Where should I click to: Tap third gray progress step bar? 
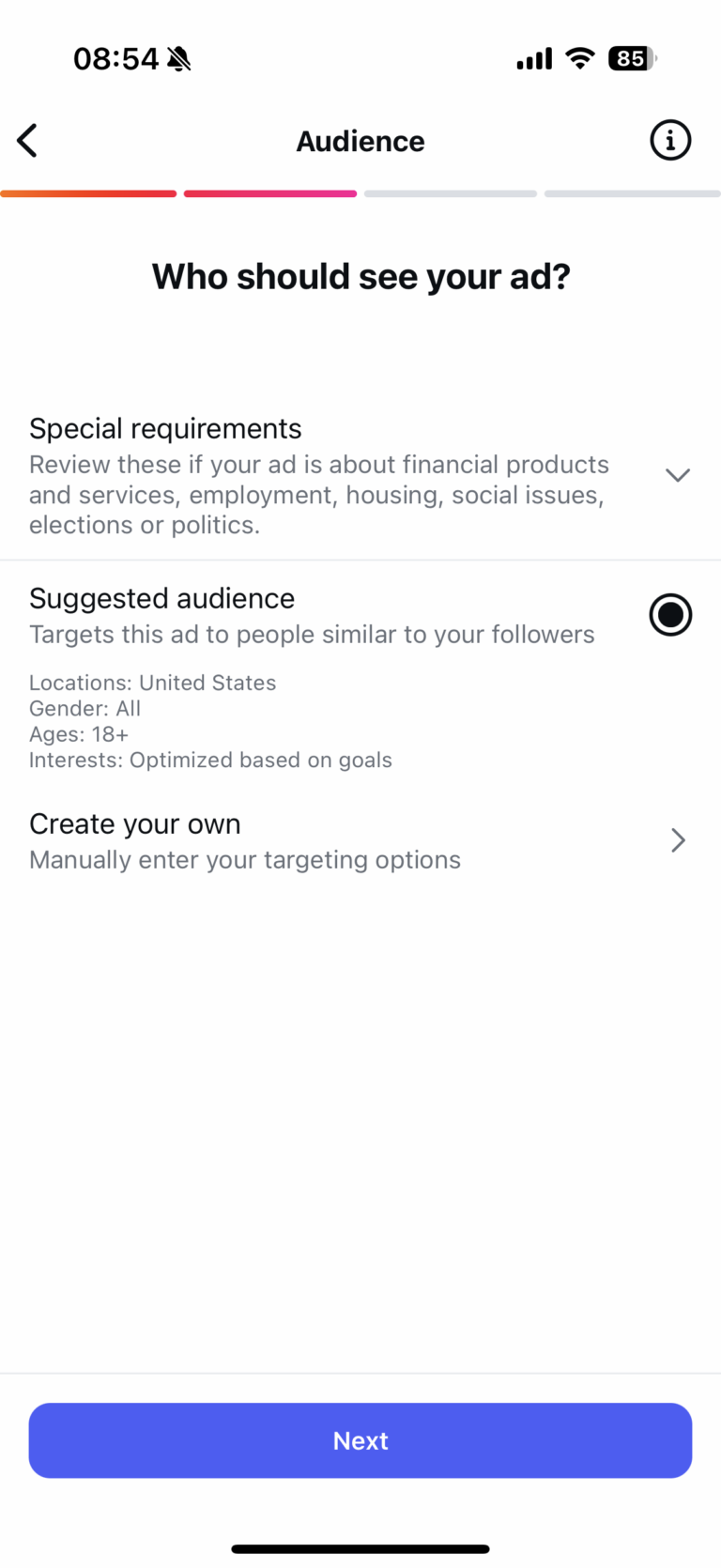point(451,194)
